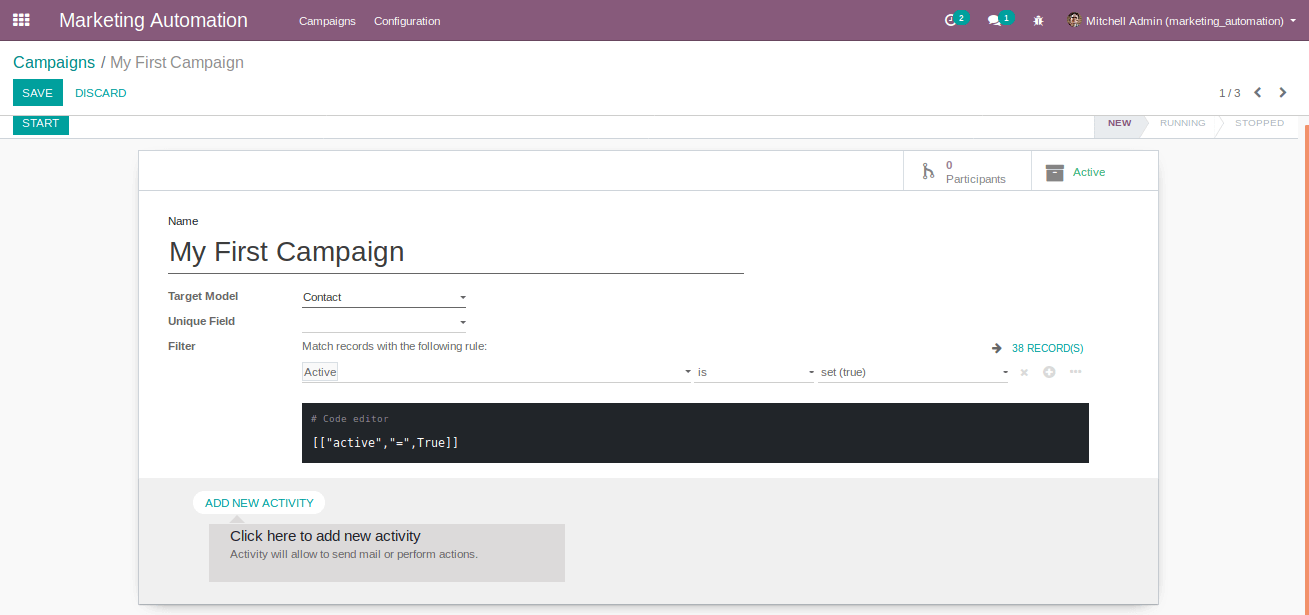The height and width of the screenshot is (615, 1309).
Task: Open the Active field selector dropdown
Action: pyautogui.click(x=496, y=372)
